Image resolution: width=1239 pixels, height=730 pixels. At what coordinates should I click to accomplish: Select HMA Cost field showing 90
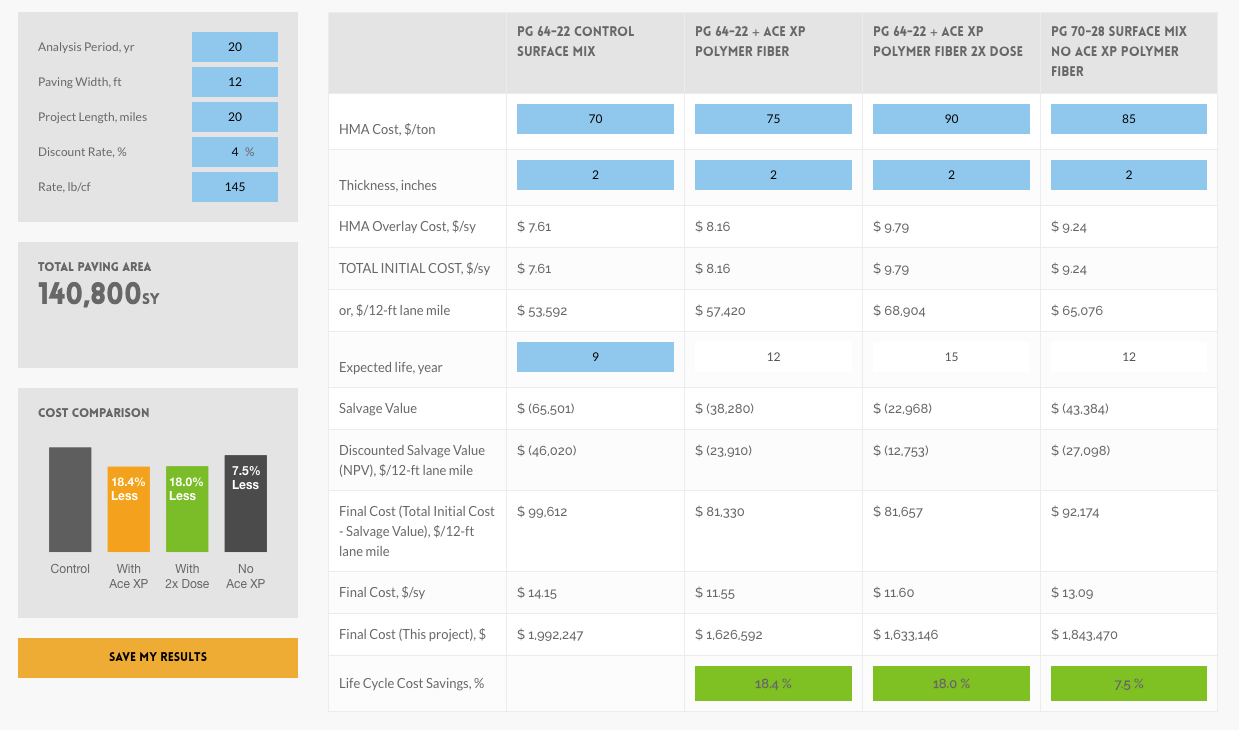pos(951,119)
